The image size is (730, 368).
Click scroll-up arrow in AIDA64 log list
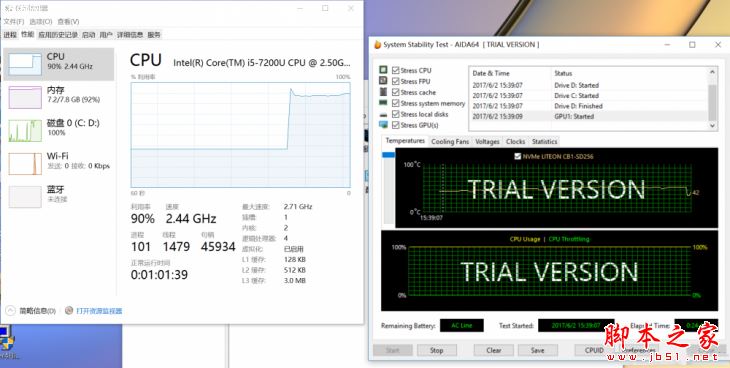coord(712,72)
